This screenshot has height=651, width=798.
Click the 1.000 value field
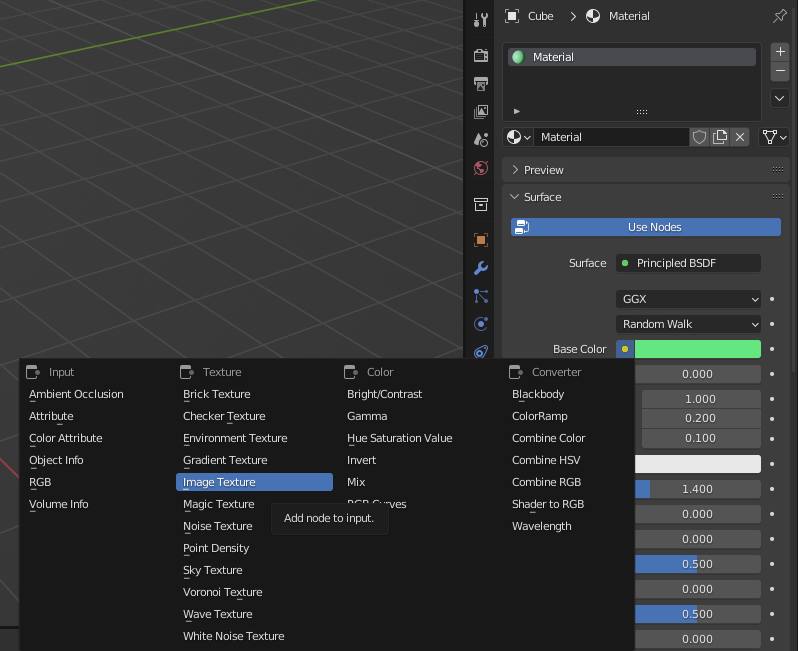pyautogui.click(x=701, y=399)
